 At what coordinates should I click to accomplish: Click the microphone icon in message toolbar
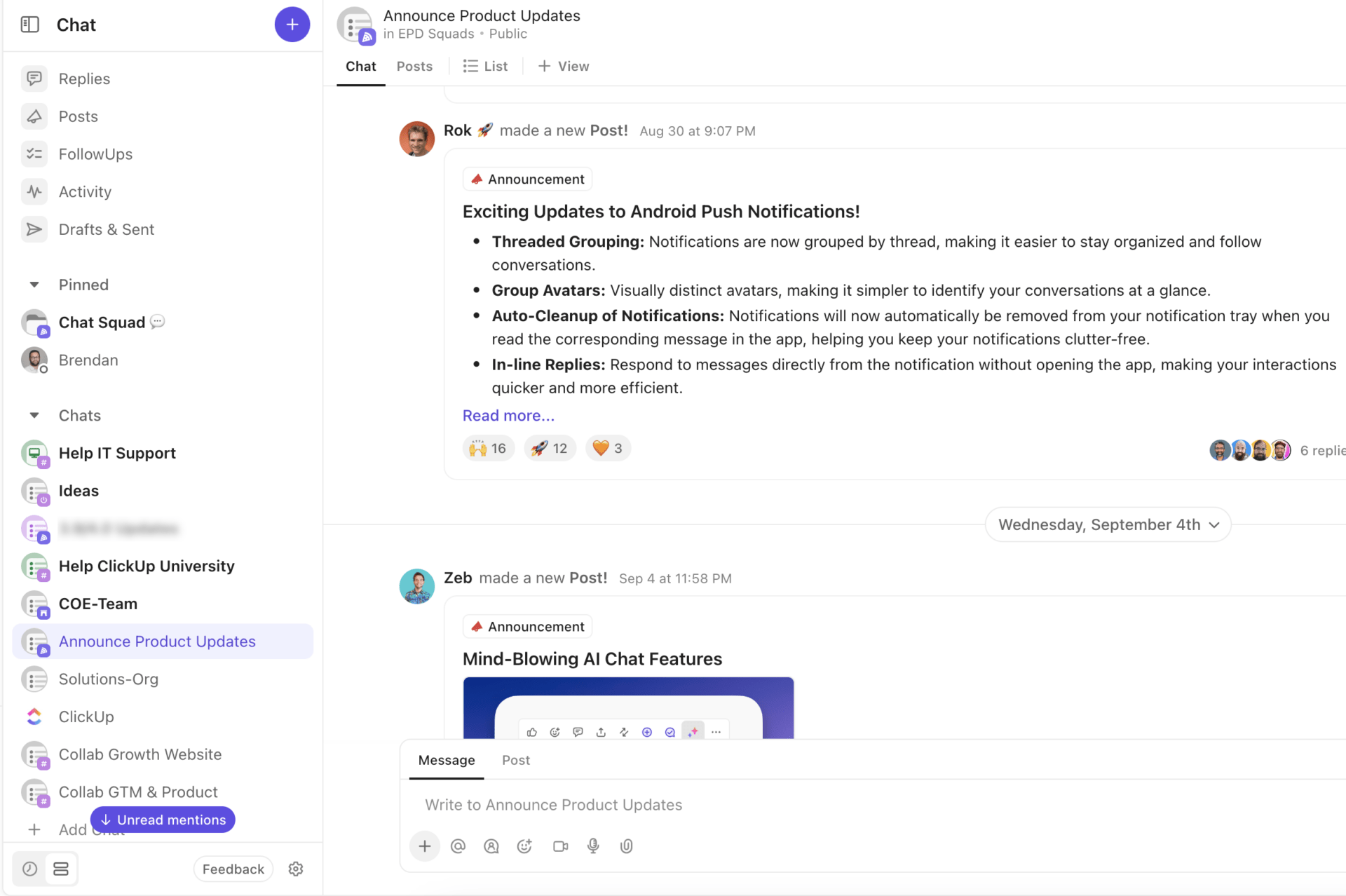pos(592,846)
